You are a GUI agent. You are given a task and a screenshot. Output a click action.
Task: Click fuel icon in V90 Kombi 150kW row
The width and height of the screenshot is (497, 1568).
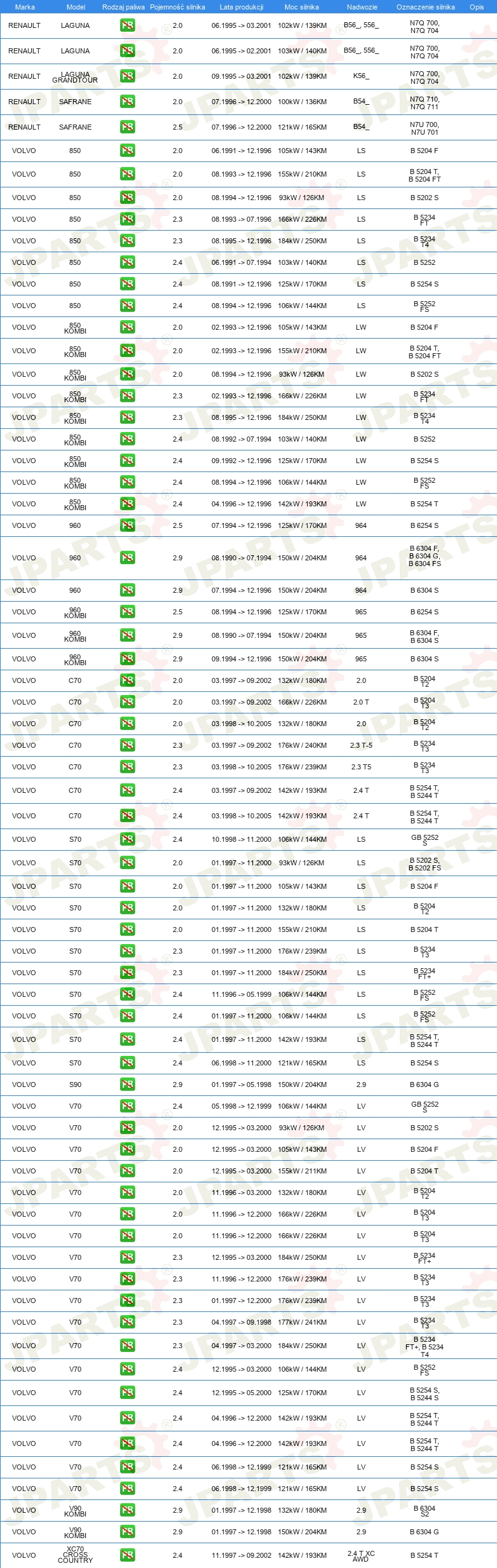(128, 1532)
